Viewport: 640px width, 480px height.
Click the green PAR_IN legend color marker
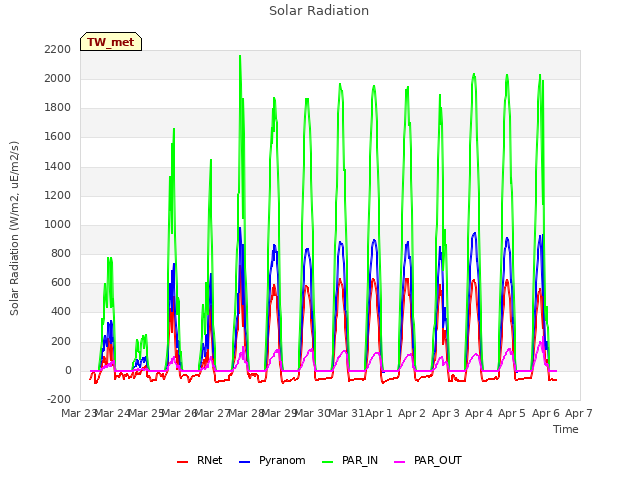327,462
